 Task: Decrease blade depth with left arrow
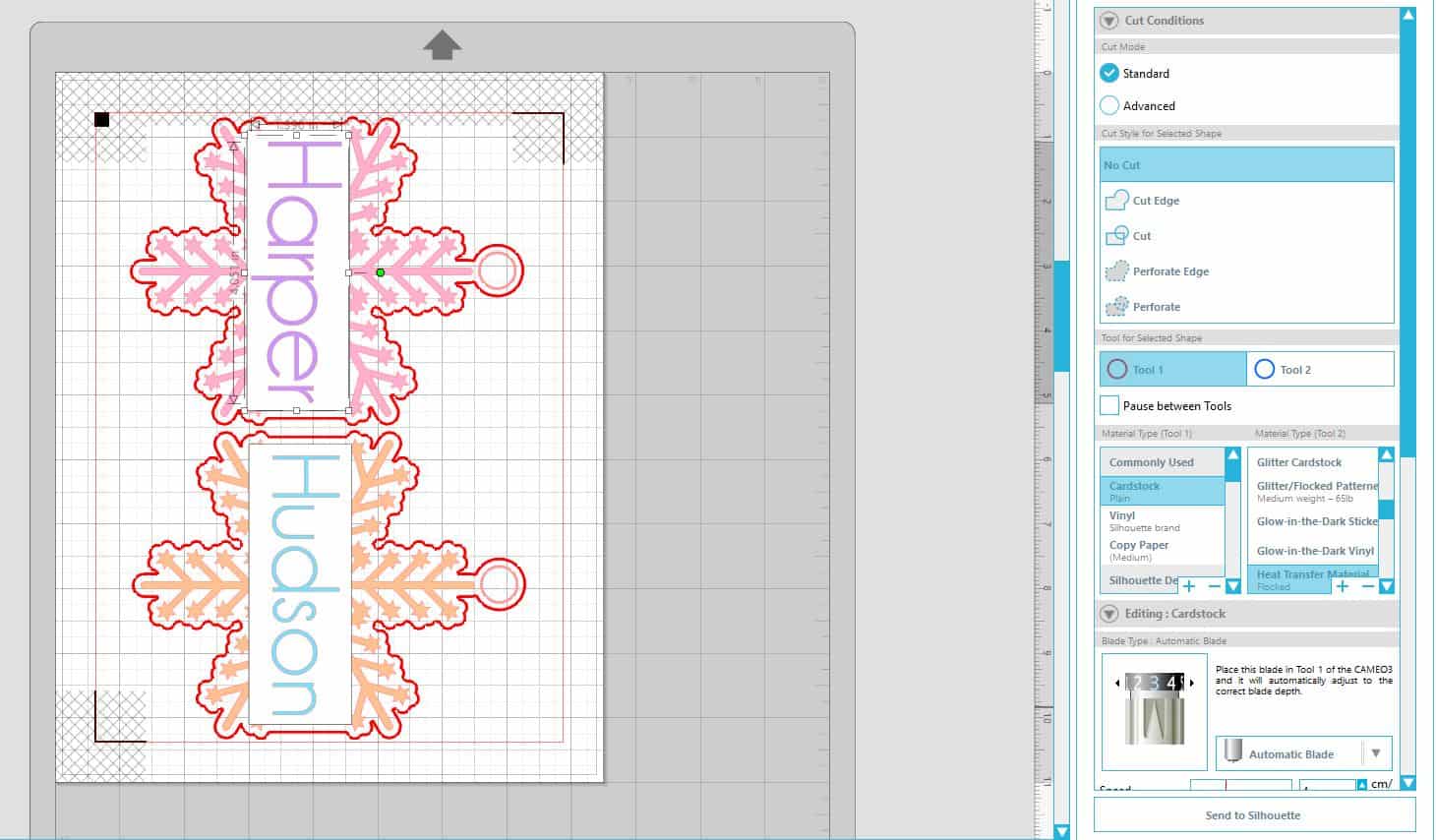click(x=1117, y=682)
